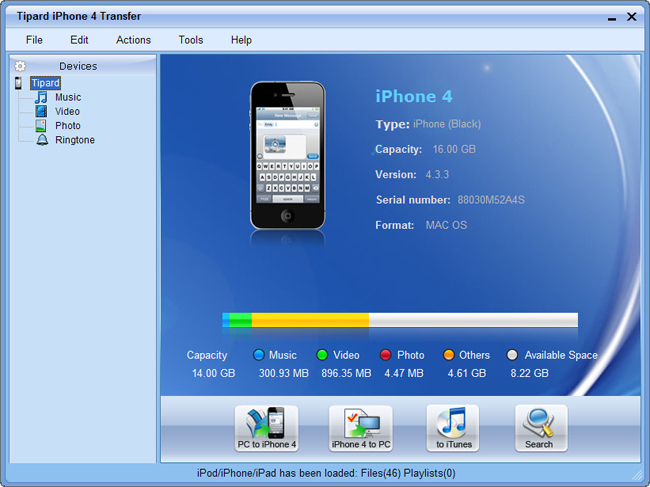Open the Help menu

click(241, 40)
